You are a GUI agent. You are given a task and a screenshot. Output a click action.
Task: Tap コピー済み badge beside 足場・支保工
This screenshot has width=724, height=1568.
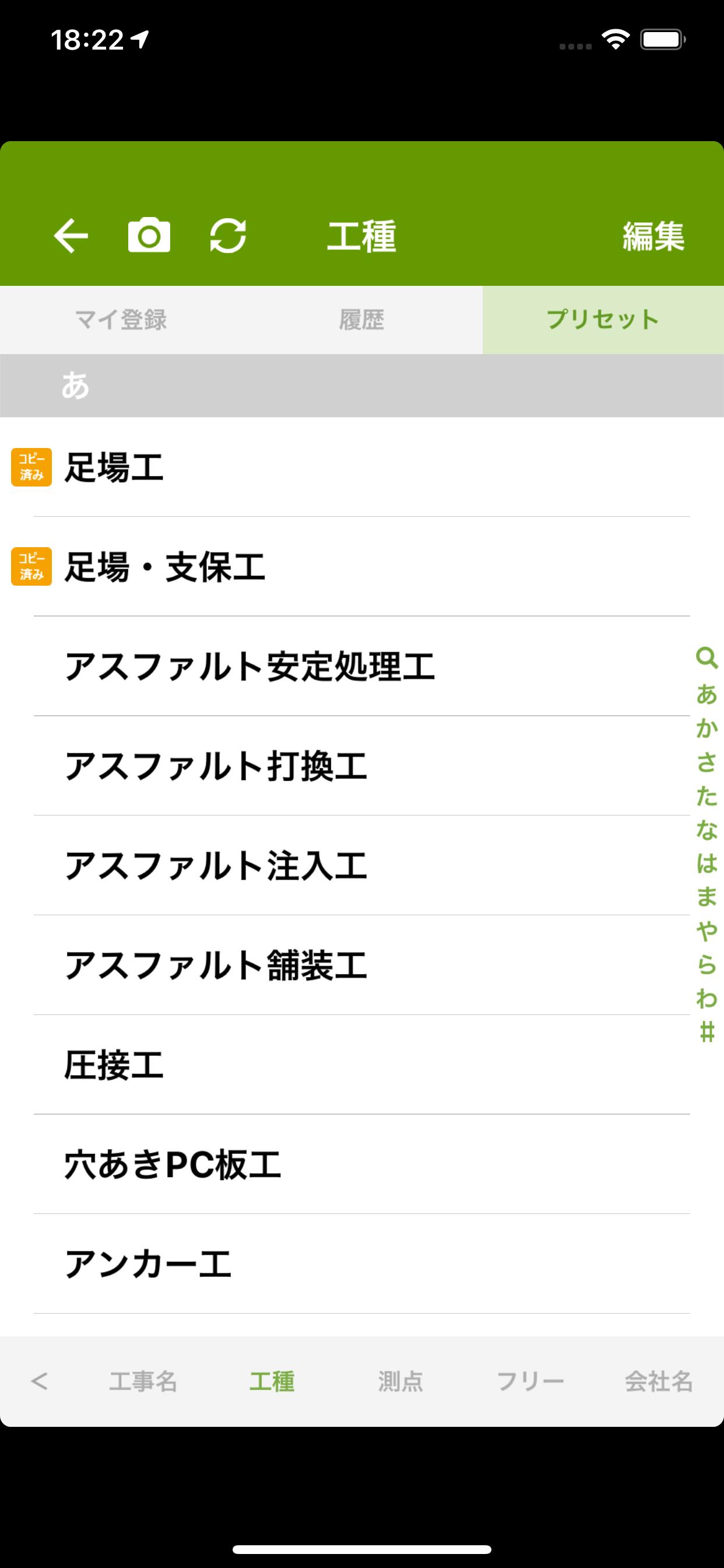pos(31,566)
